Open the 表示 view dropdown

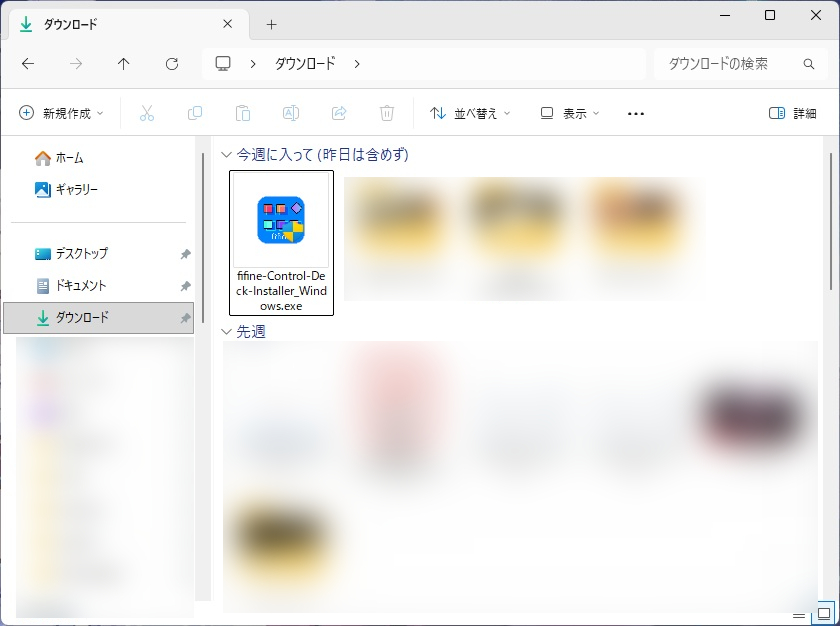[570, 114]
